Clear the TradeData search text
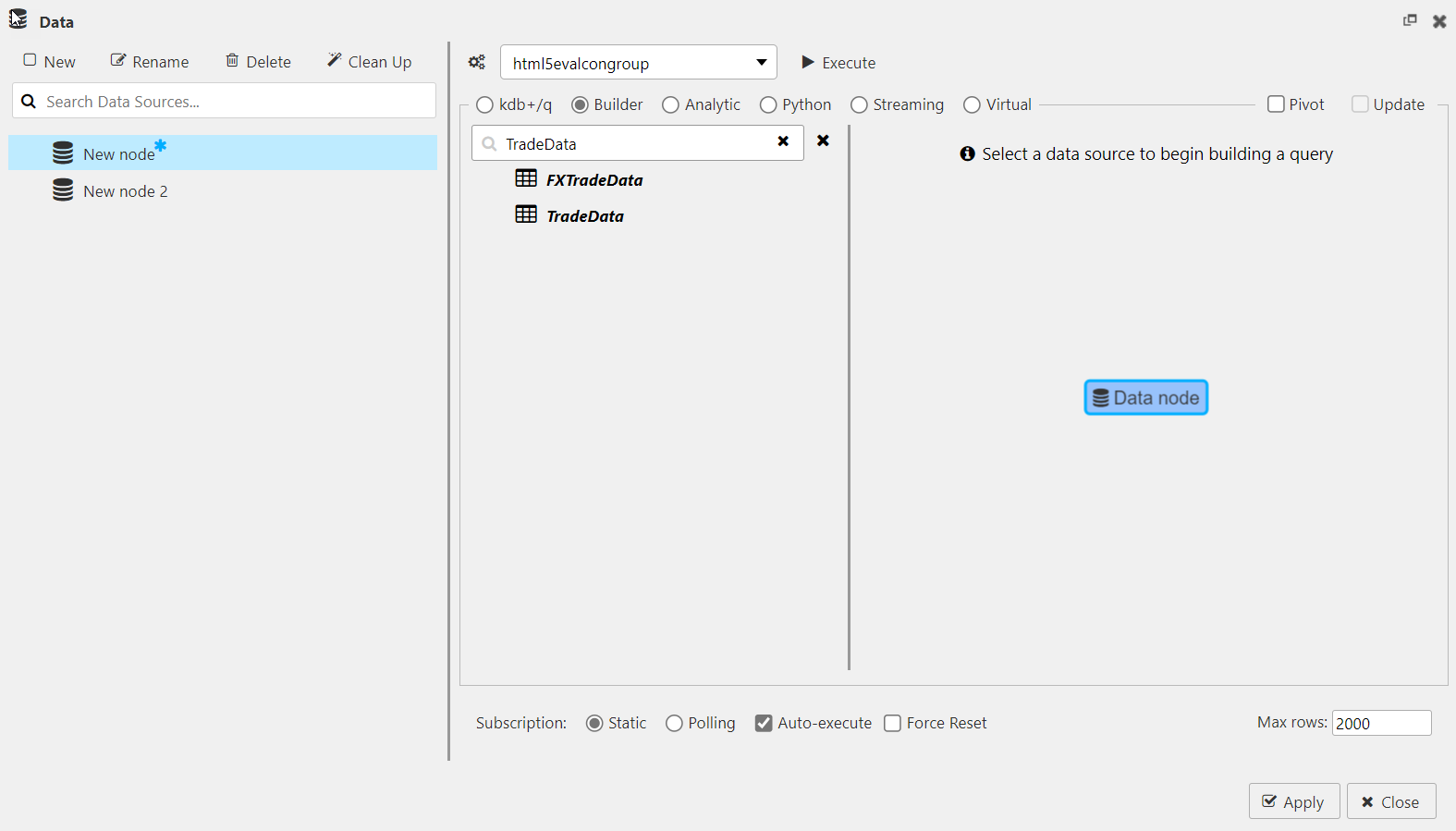The width and height of the screenshot is (1456, 831). 783,141
